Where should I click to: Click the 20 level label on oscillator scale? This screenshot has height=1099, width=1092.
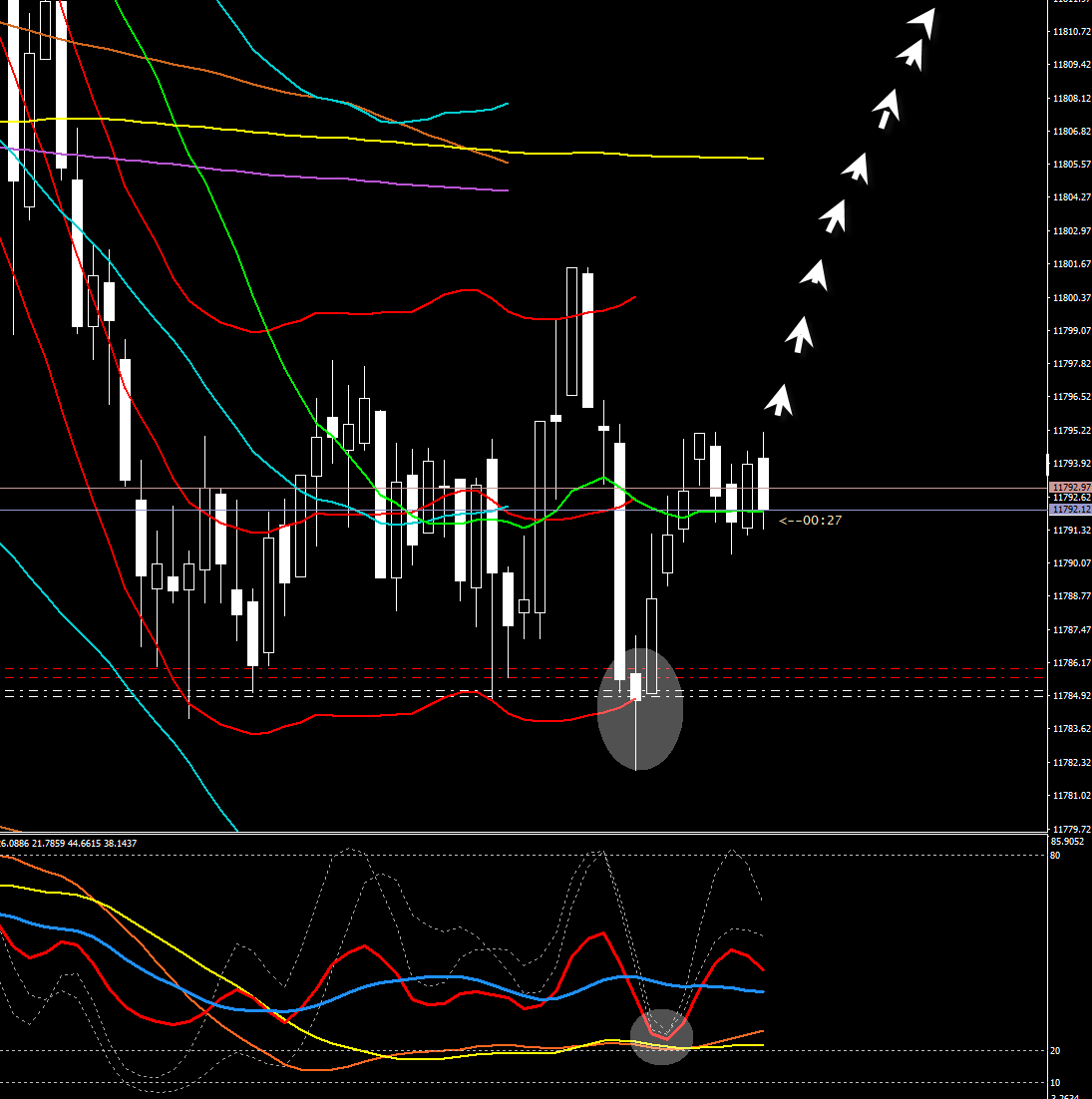coord(1055,1051)
